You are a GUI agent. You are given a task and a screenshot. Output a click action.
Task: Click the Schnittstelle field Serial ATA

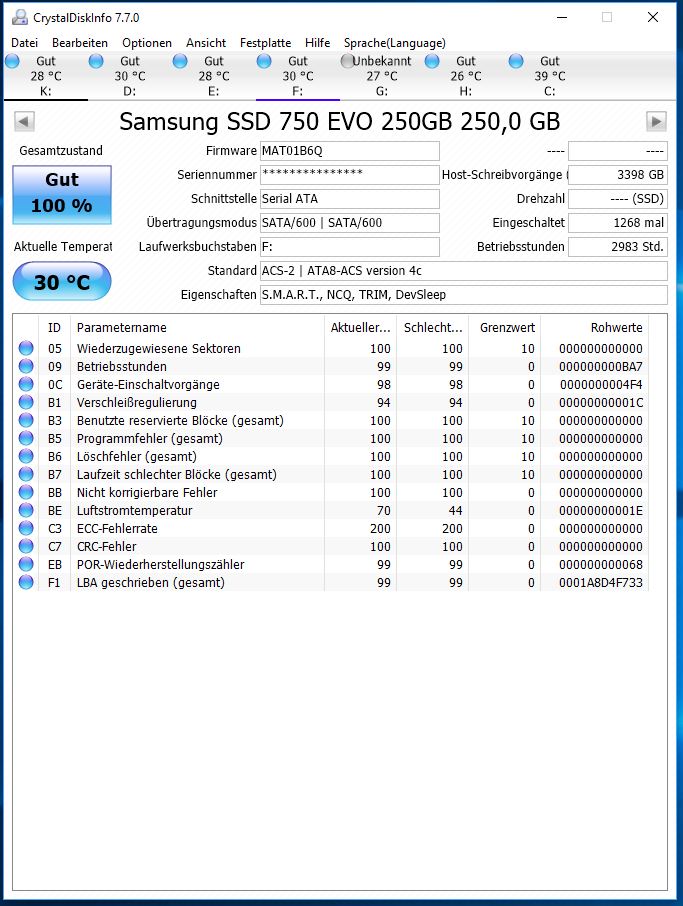350,199
